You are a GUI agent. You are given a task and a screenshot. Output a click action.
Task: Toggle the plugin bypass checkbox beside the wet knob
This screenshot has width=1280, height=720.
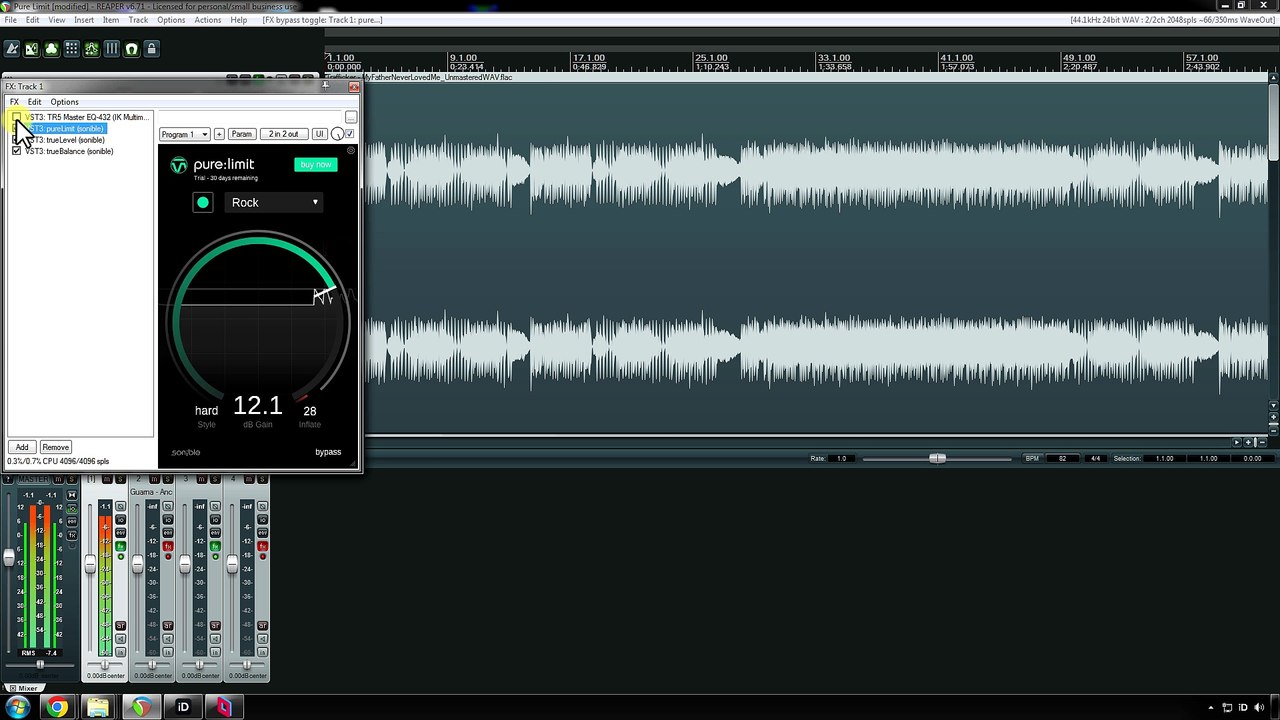point(349,134)
